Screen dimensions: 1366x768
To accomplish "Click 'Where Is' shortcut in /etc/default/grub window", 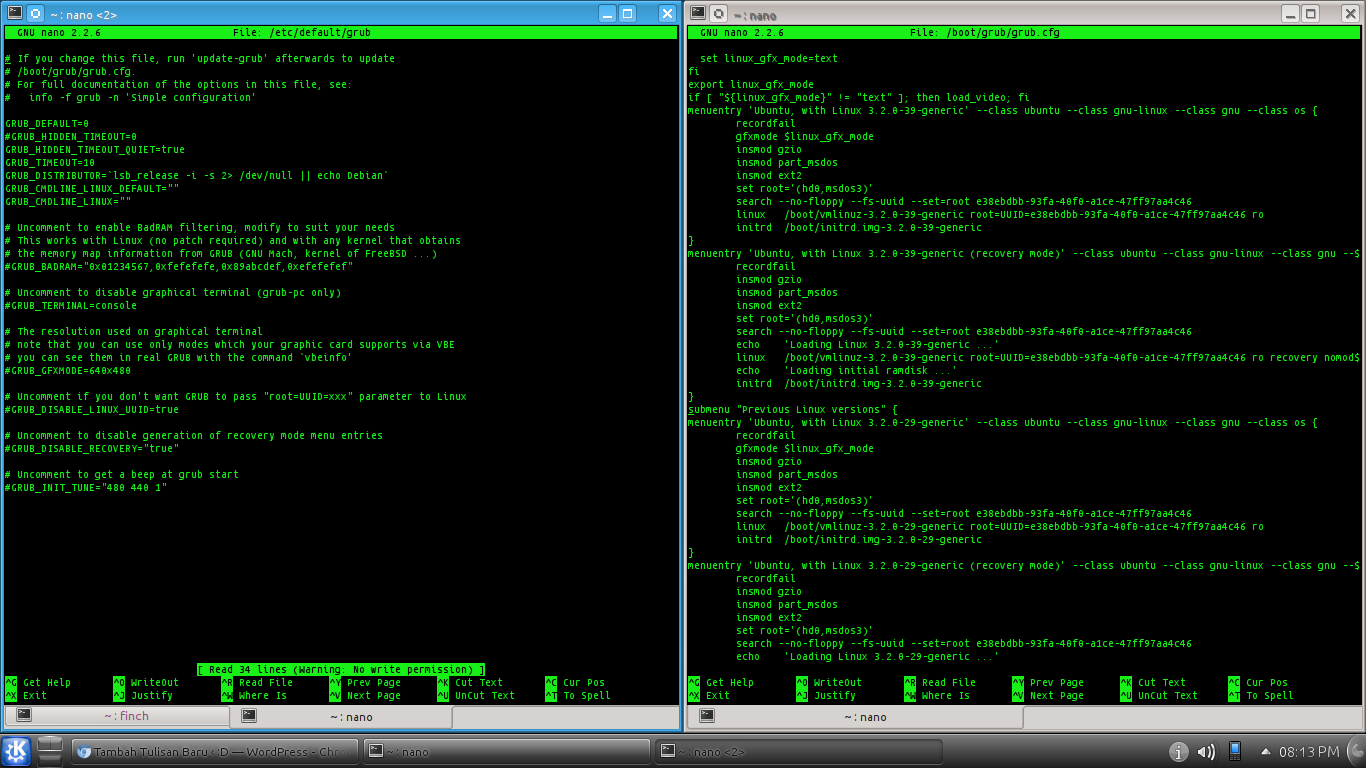I will pos(254,695).
